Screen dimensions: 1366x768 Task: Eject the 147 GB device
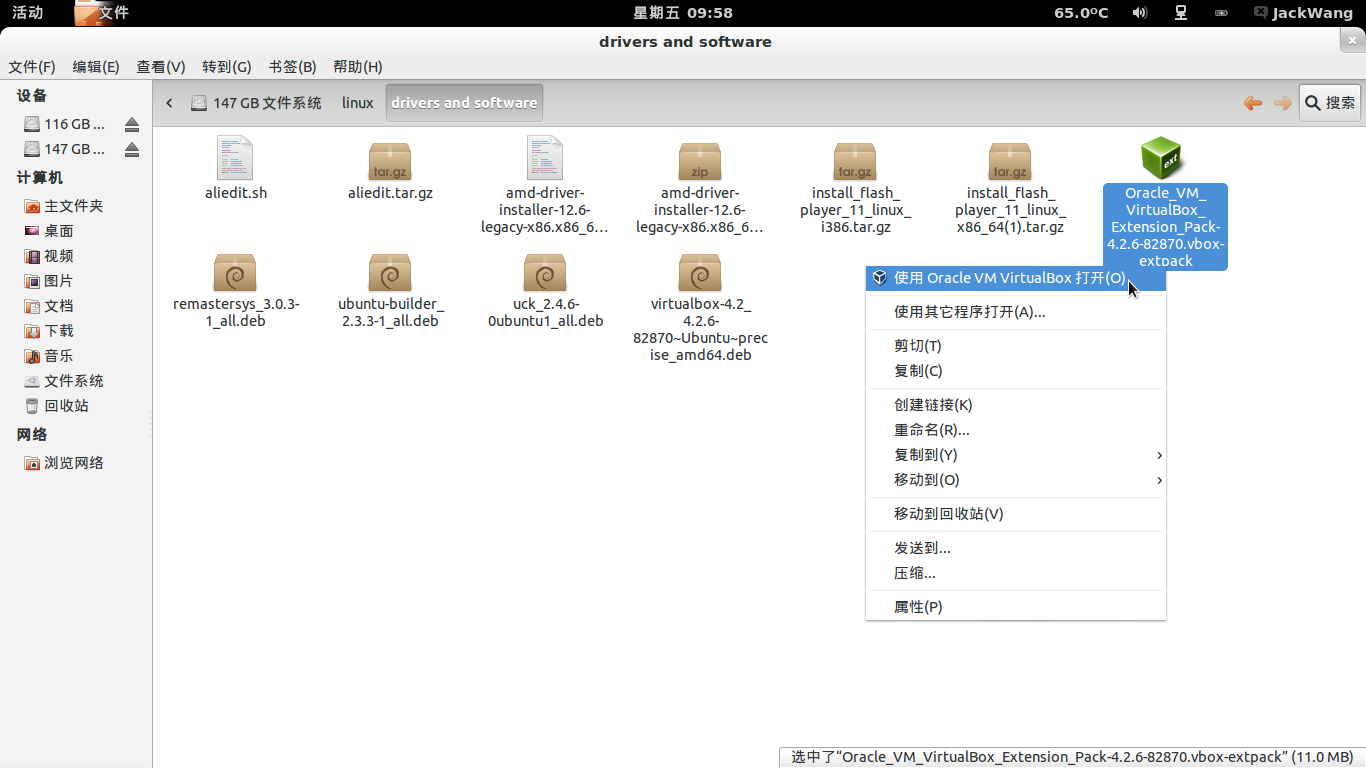[132, 149]
